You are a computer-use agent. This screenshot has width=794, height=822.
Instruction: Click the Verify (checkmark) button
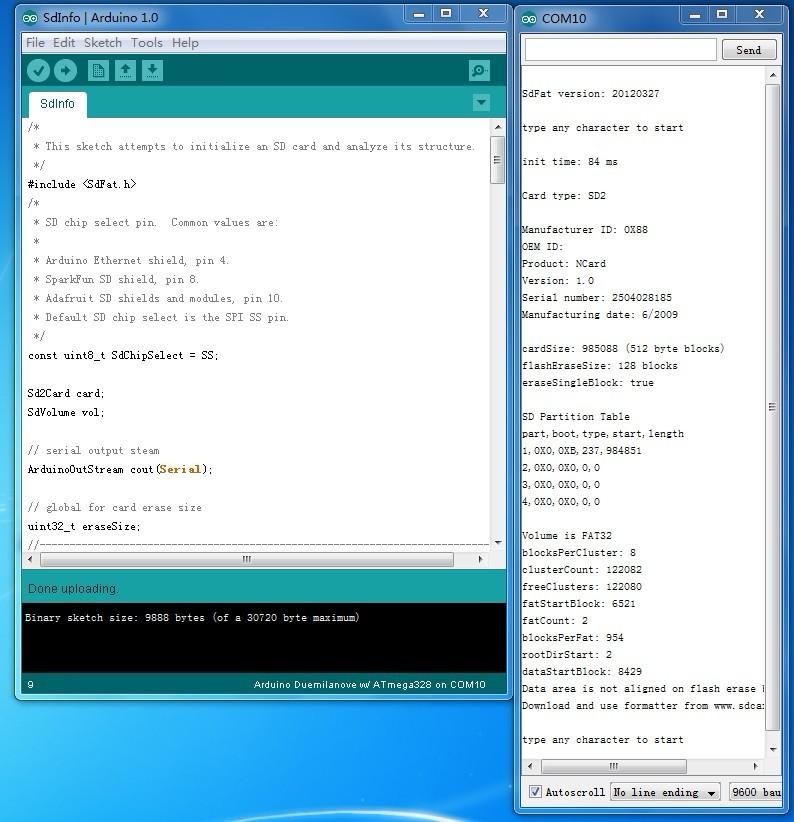(38, 70)
